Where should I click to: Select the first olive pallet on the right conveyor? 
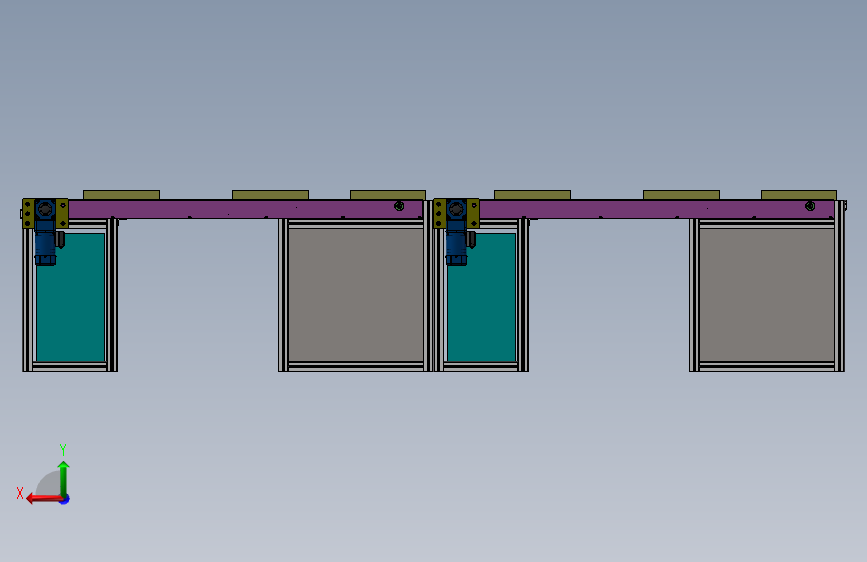click(532, 195)
